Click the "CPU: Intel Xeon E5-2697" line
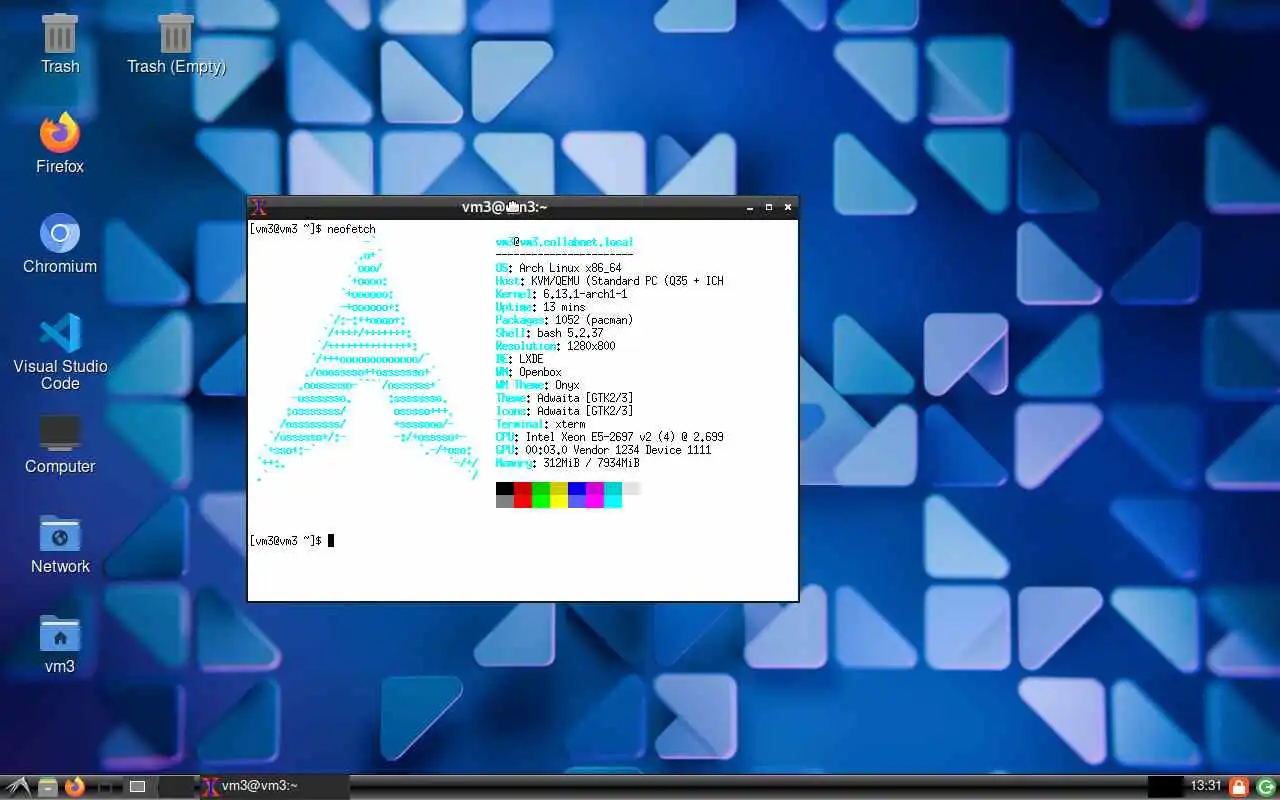 pyautogui.click(x=609, y=437)
